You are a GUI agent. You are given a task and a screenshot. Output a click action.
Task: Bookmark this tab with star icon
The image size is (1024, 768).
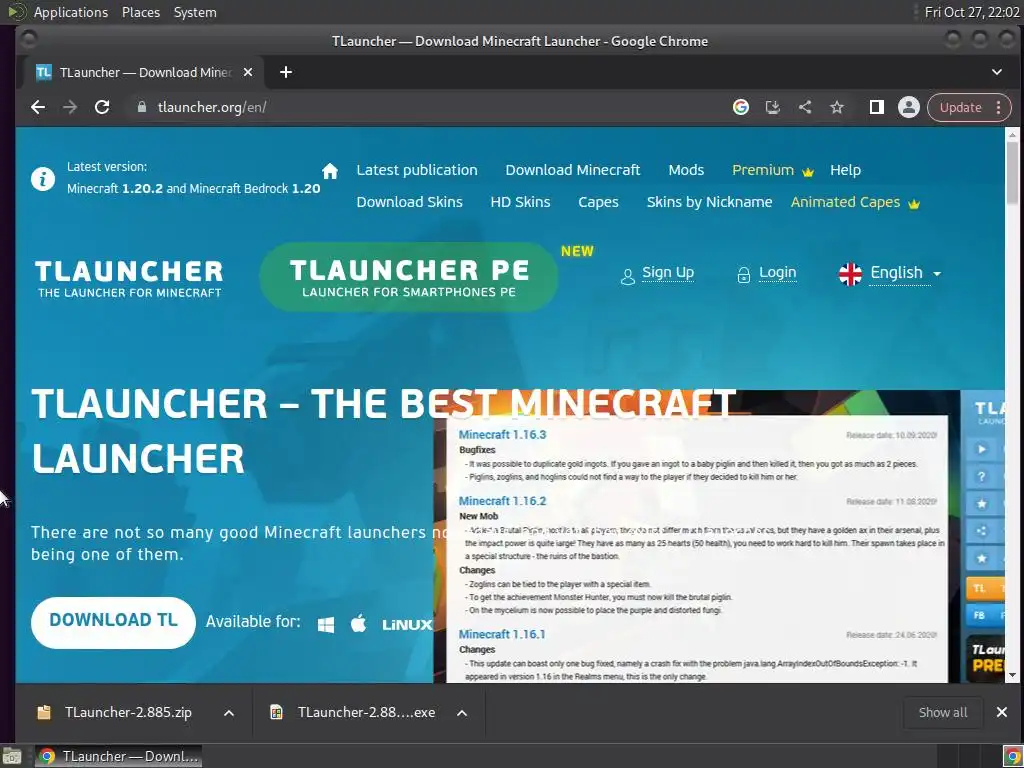837,107
